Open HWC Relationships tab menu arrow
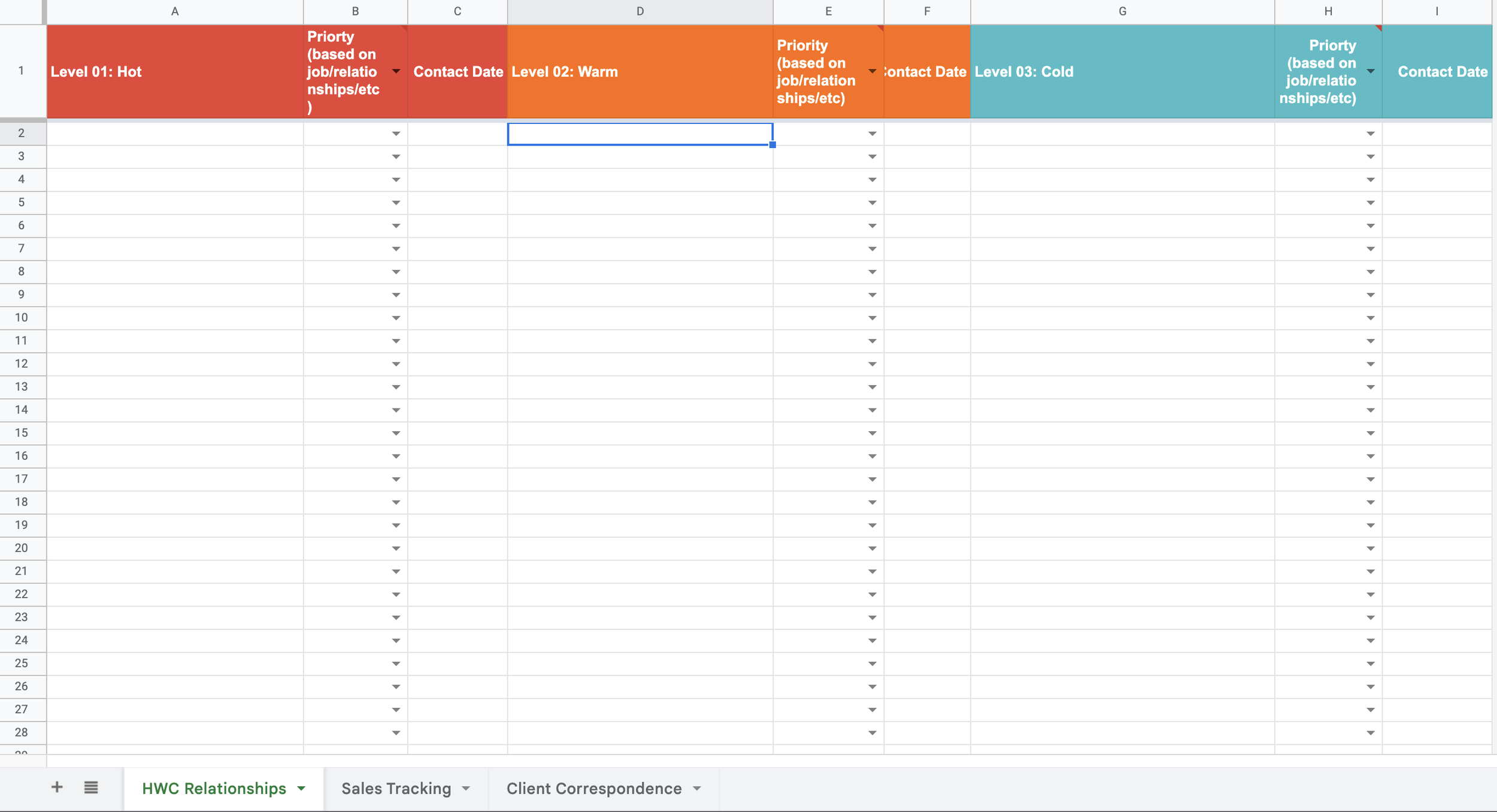 coord(301,789)
